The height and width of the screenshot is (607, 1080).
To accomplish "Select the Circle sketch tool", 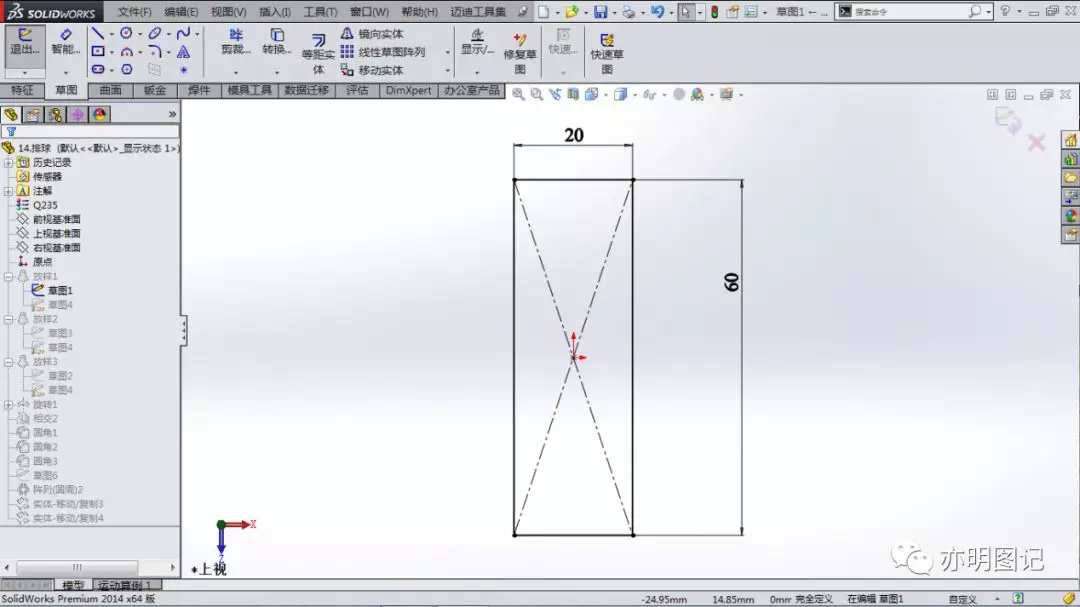I will [x=126, y=33].
